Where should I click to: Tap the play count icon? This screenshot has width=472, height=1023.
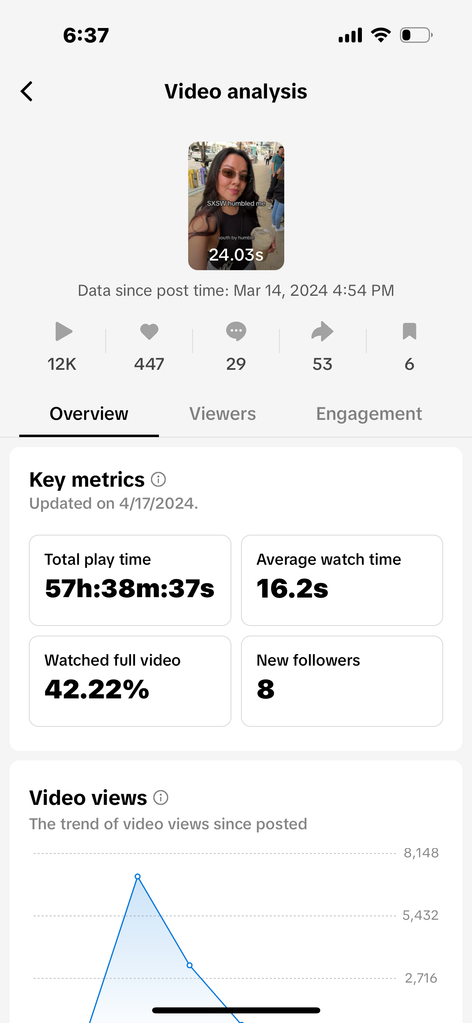[63, 332]
